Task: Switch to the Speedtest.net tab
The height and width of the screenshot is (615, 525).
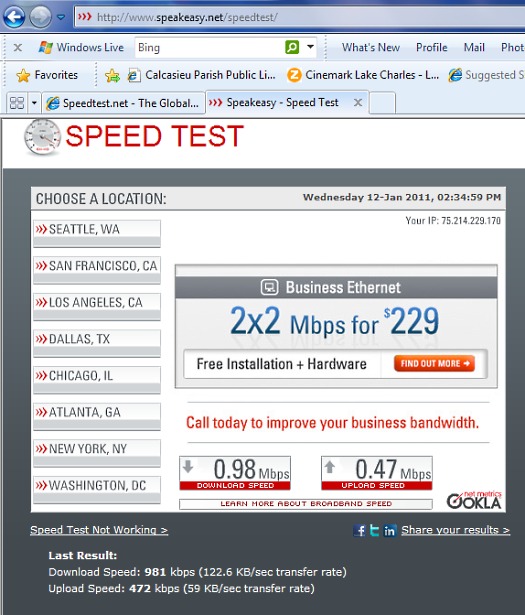Action: click(123, 103)
